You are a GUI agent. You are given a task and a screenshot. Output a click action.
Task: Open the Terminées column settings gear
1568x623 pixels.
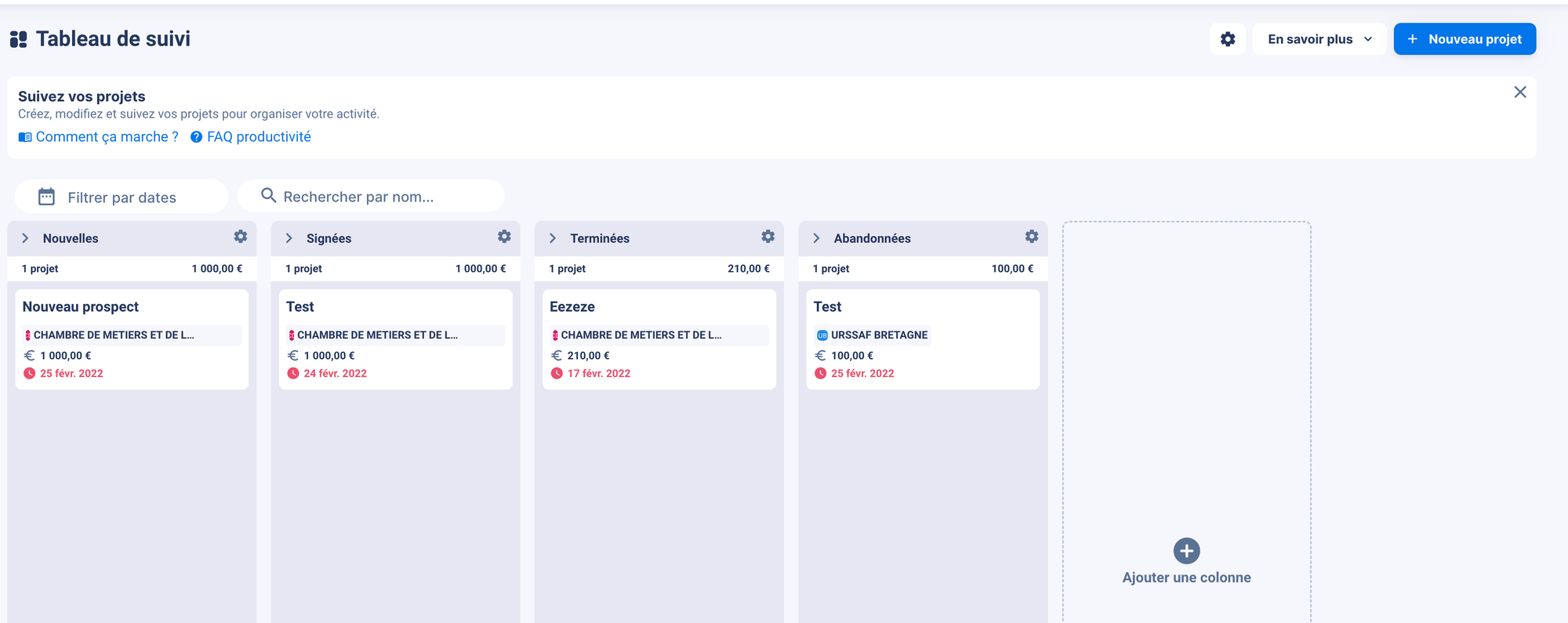[x=768, y=237]
